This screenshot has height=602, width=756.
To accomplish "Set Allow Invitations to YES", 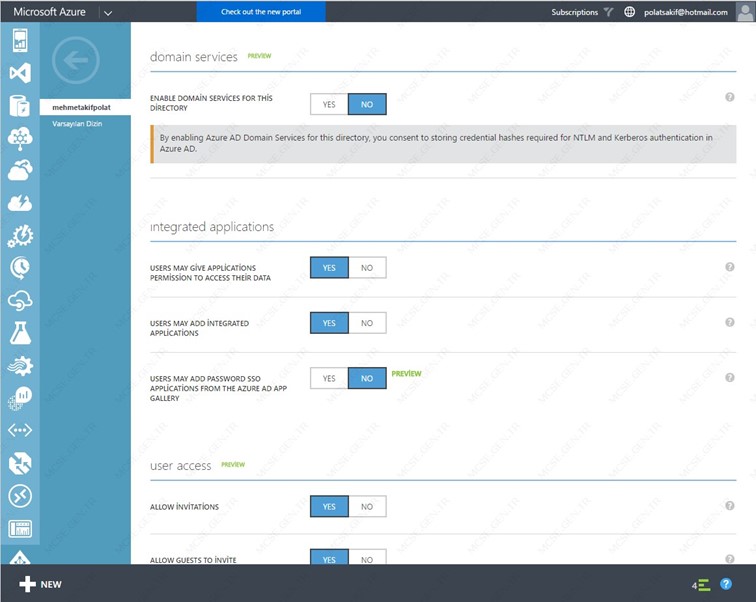I will point(329,507).
